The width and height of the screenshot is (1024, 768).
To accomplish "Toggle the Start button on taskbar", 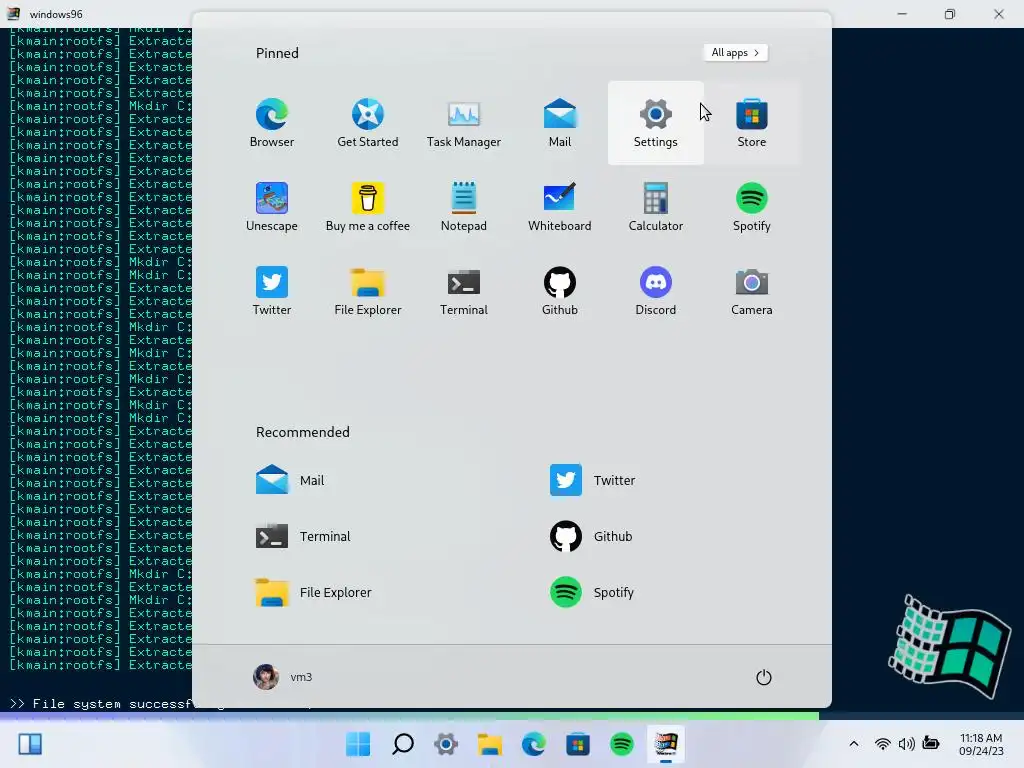I will (x=358, y=744).
